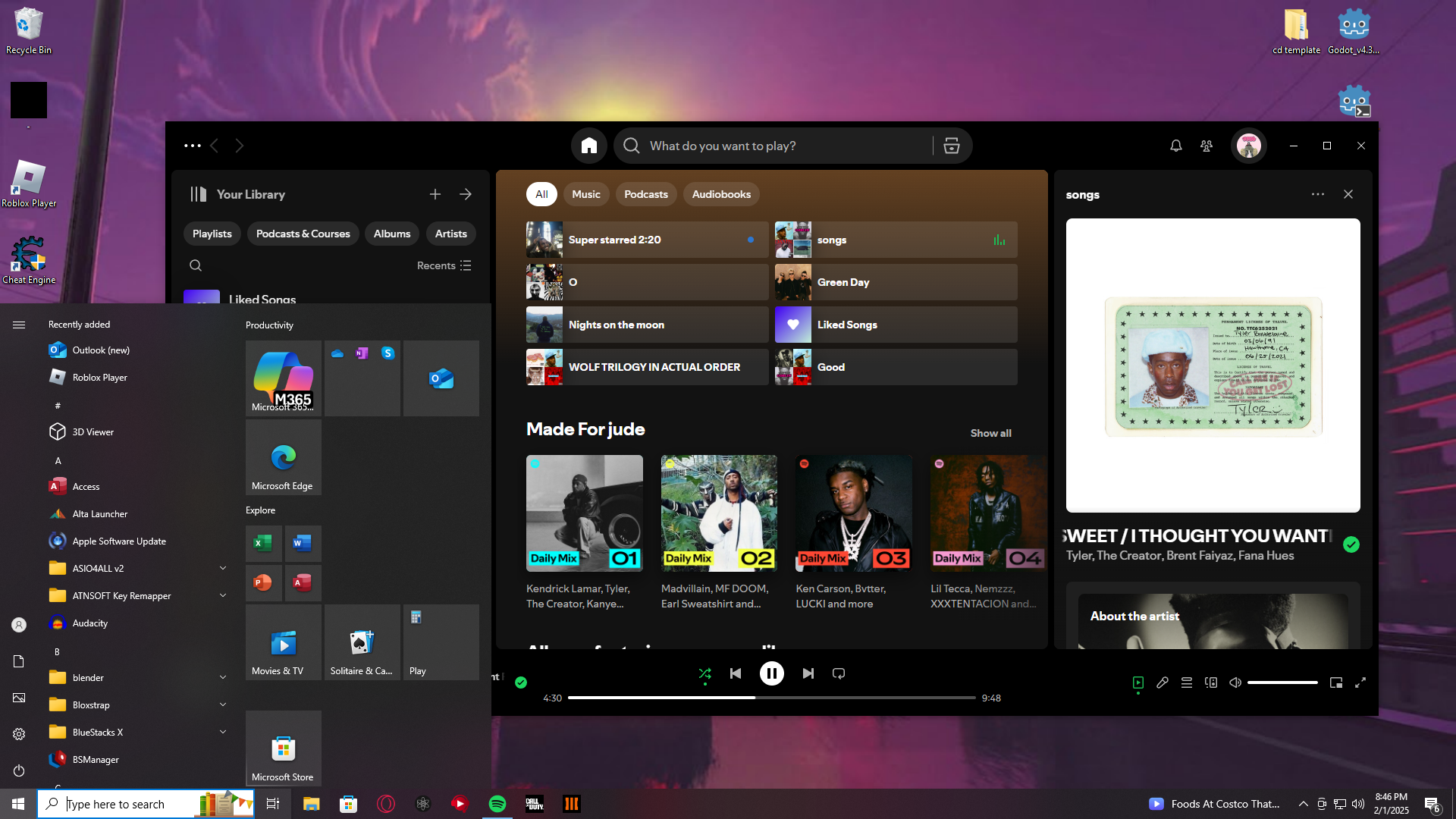Open Connect to a device icon

tap(1211, 682)
